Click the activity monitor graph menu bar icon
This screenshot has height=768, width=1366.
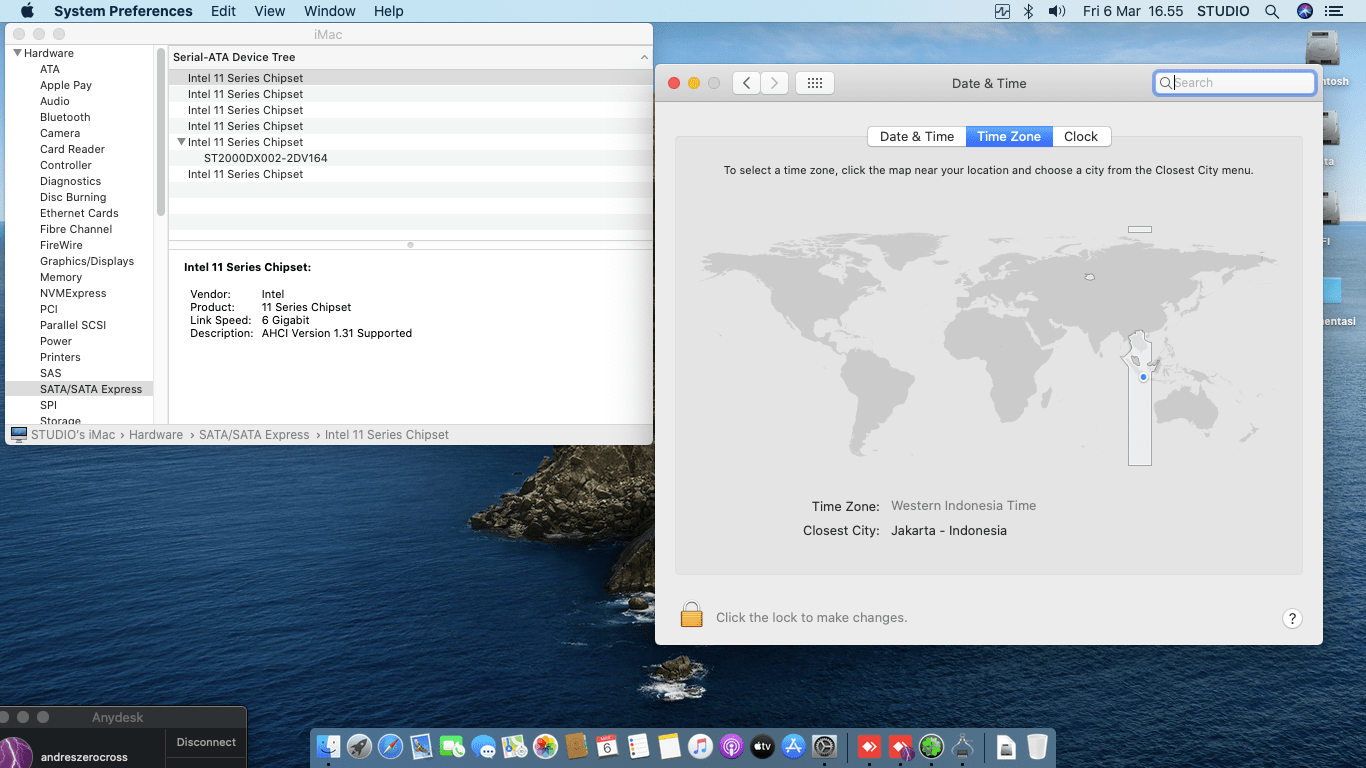pos(1002,11)
